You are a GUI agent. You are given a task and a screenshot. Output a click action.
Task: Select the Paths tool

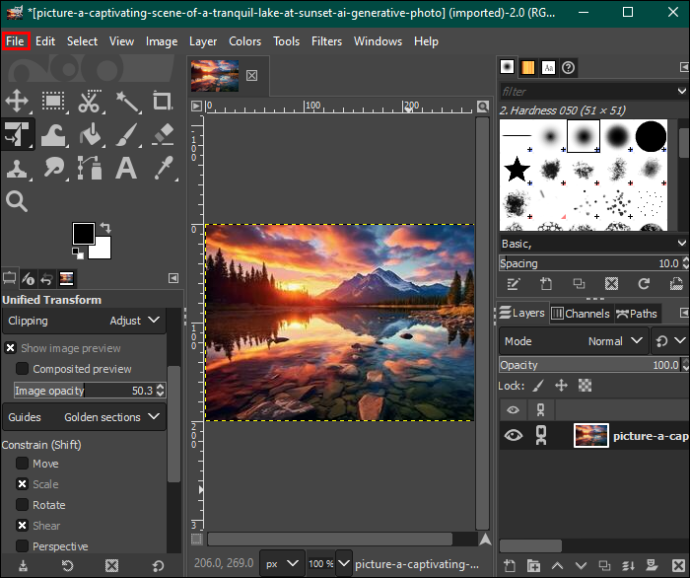point(90,168)
